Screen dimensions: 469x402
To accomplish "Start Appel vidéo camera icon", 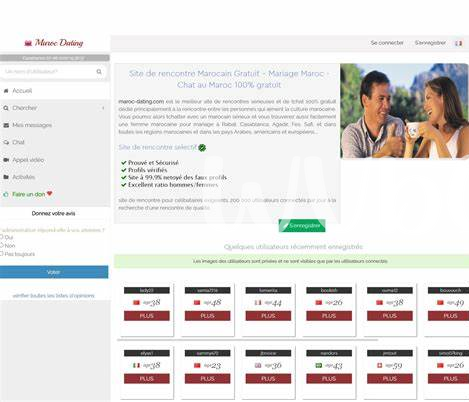I will point(6,160).
